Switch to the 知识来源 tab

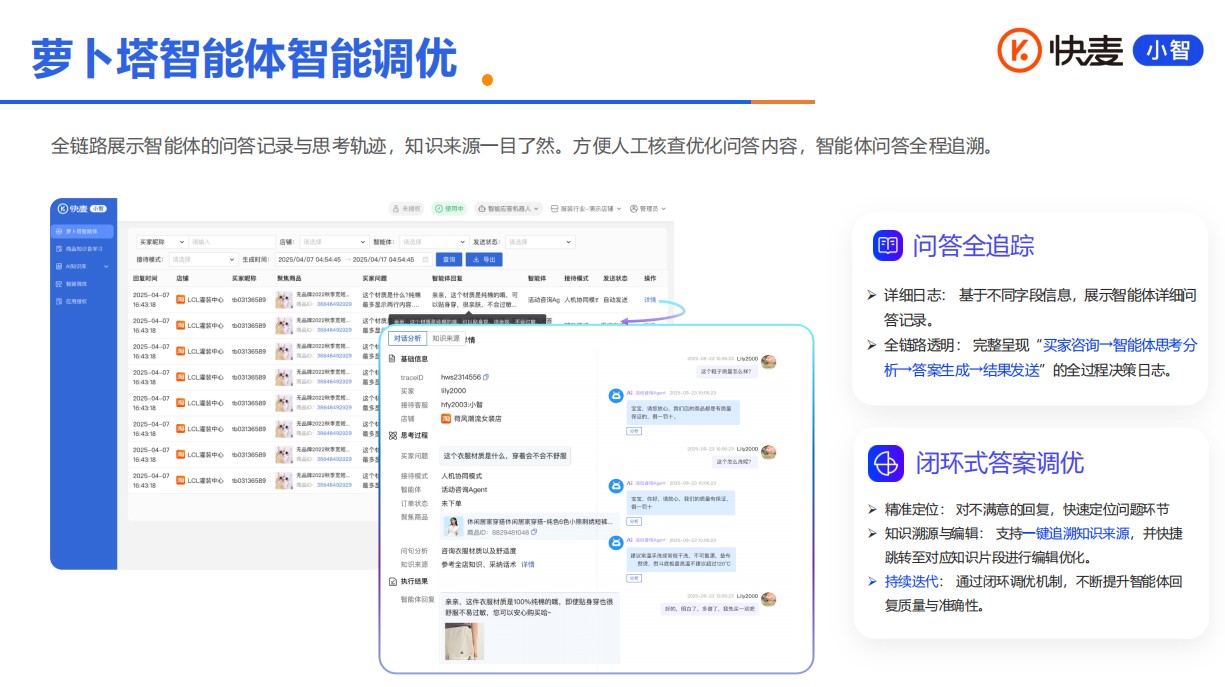[446, 339]
